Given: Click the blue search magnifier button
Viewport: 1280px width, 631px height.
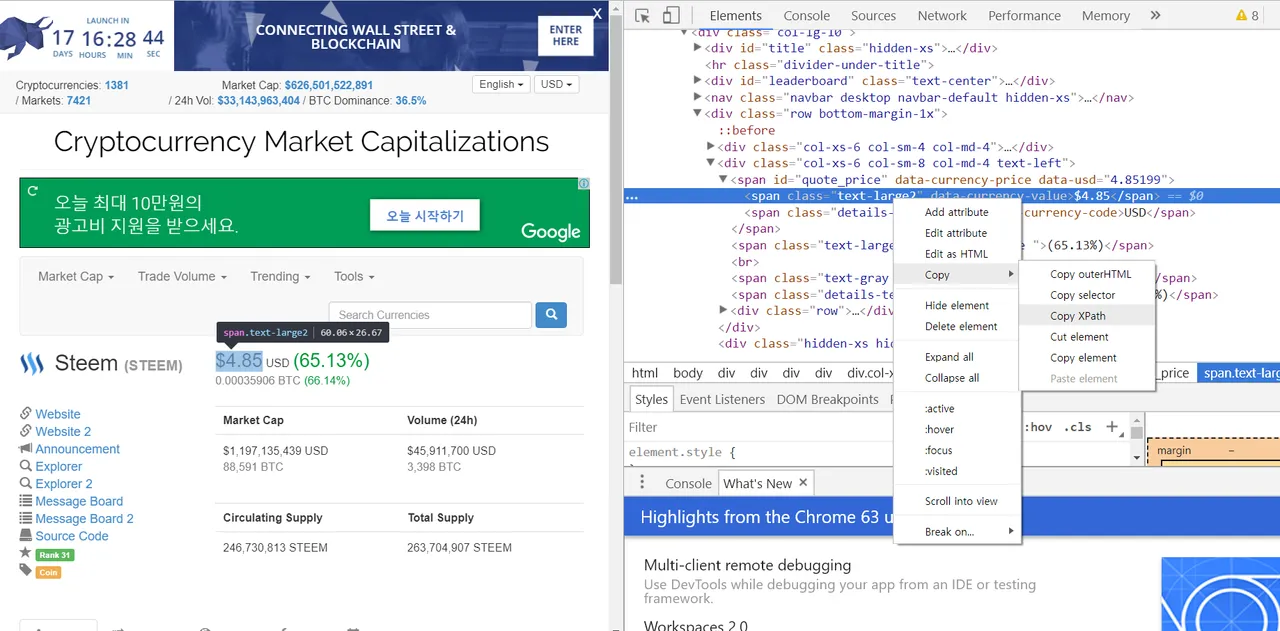Looking at the screenshot, I should (551, 315).
